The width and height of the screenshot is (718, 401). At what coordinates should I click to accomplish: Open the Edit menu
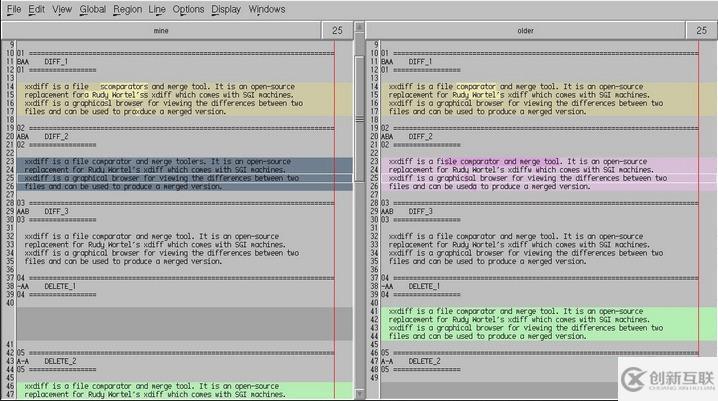pyautogui.click(x=36, y=9)
